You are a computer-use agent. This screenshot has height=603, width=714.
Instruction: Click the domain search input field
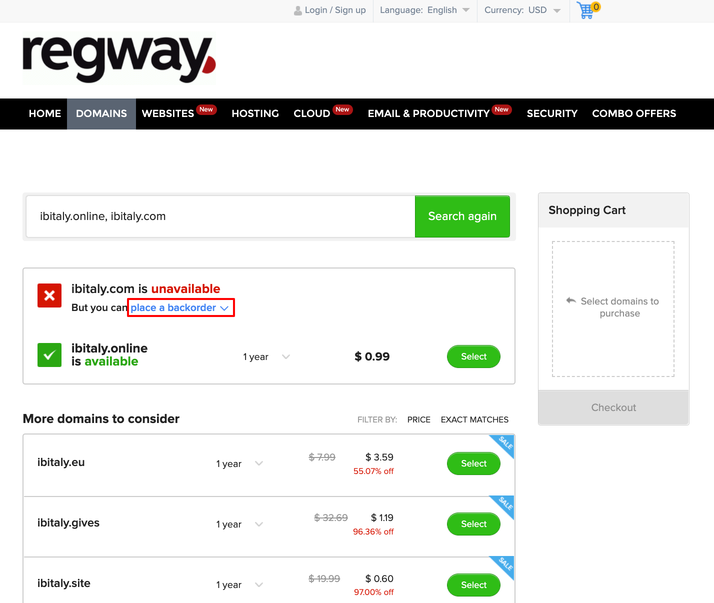[x=220, y=216]
